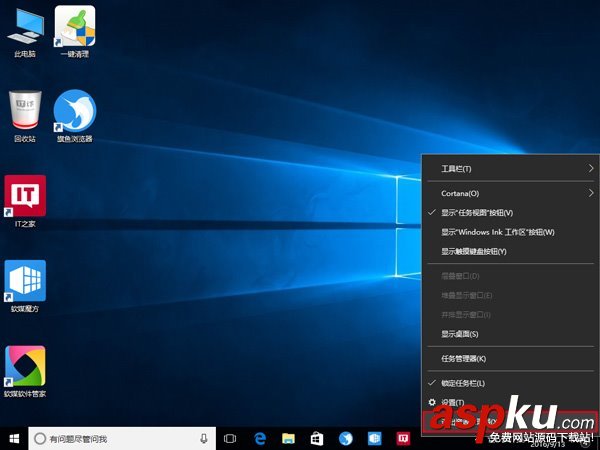Screen dimensions: 600x450
Task: Click the 有问题尽管问我 search box
Action: click(x=122, y=439)
